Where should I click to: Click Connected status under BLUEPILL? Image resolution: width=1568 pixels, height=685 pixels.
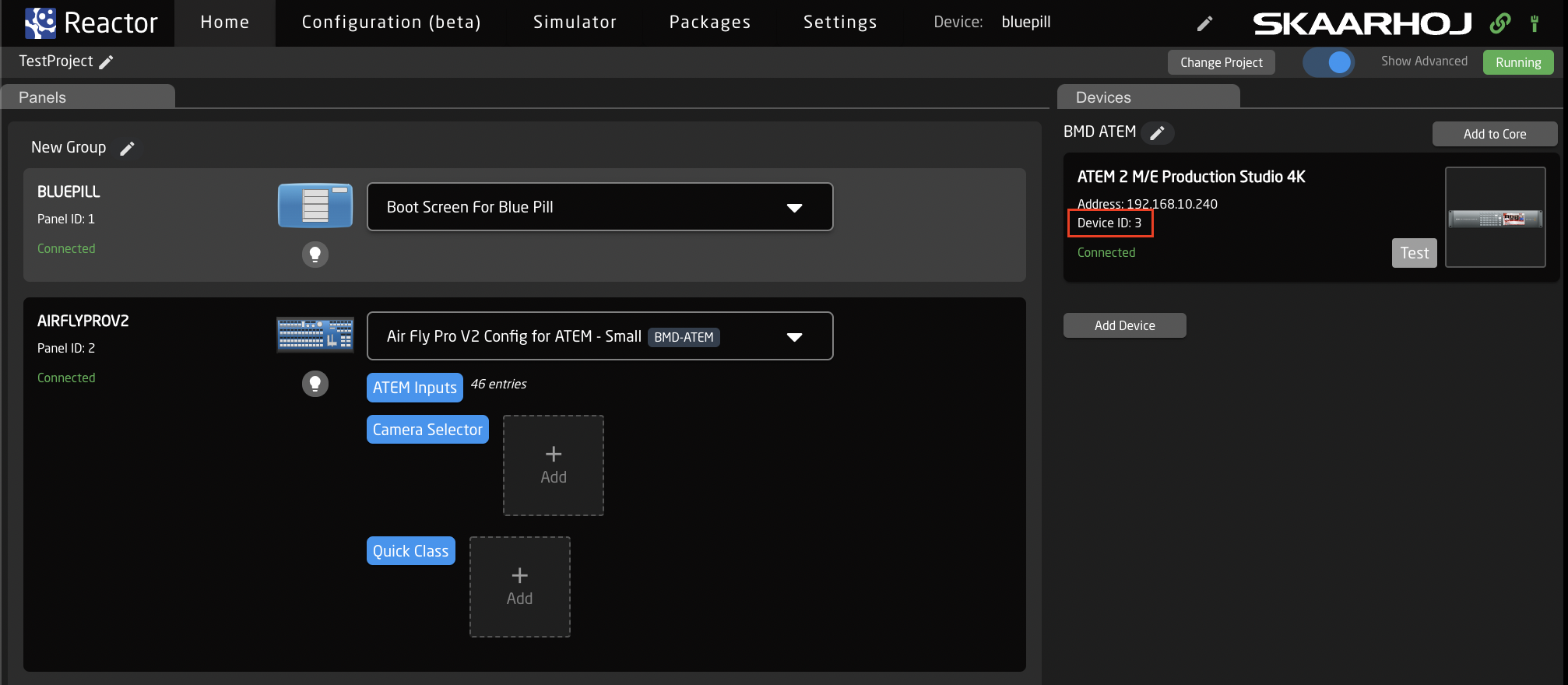click(x=66, y=248)
